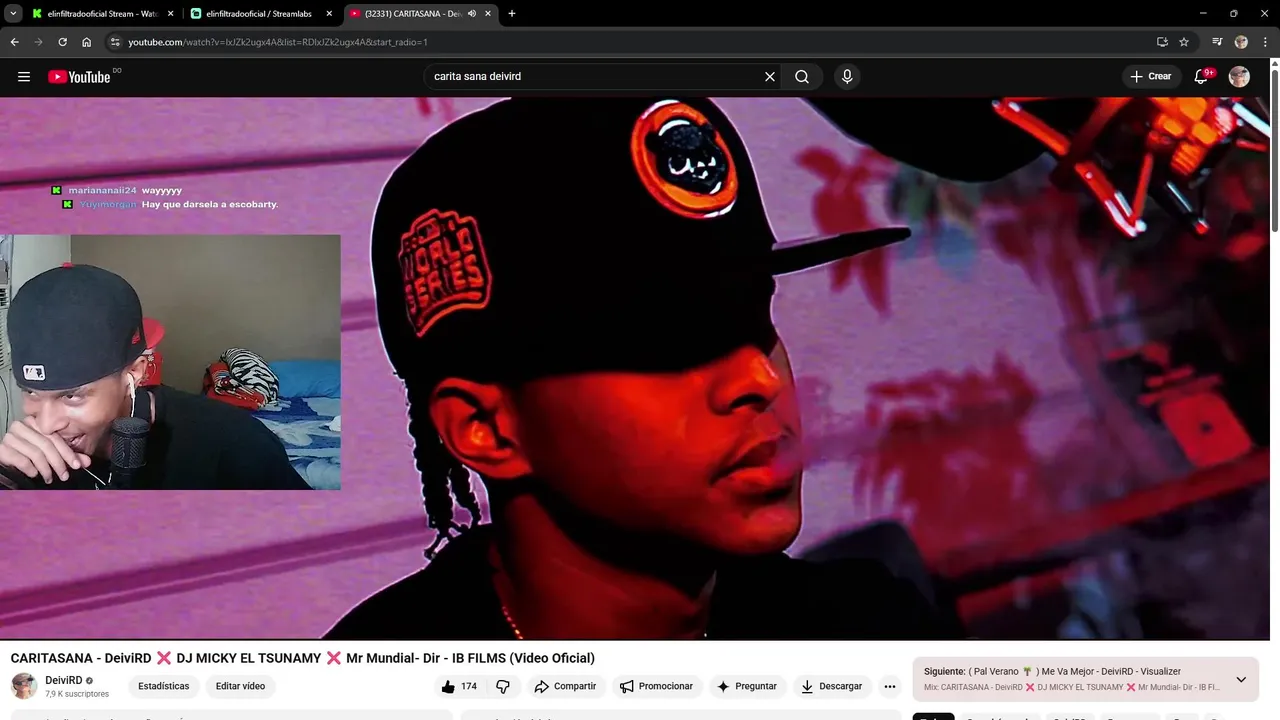The height and width of the screenshot is (720, 1280).
Task: Go to YouTube home via the logo
Action: point(79,77)
